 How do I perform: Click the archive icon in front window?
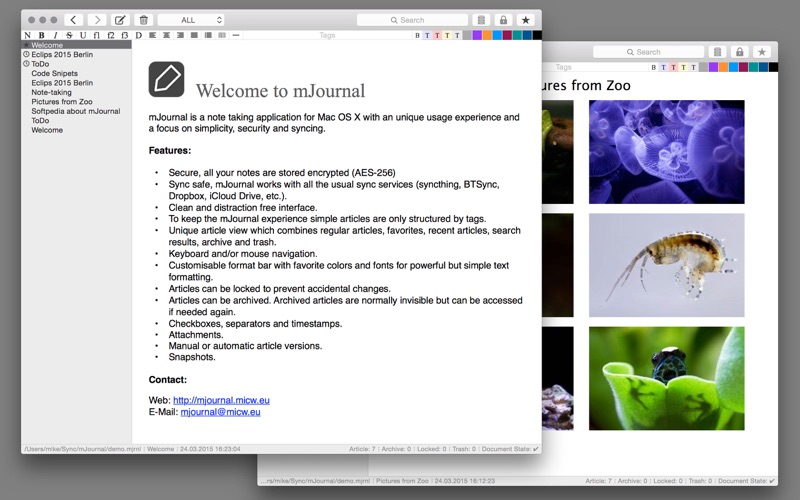tap(481, 20)
